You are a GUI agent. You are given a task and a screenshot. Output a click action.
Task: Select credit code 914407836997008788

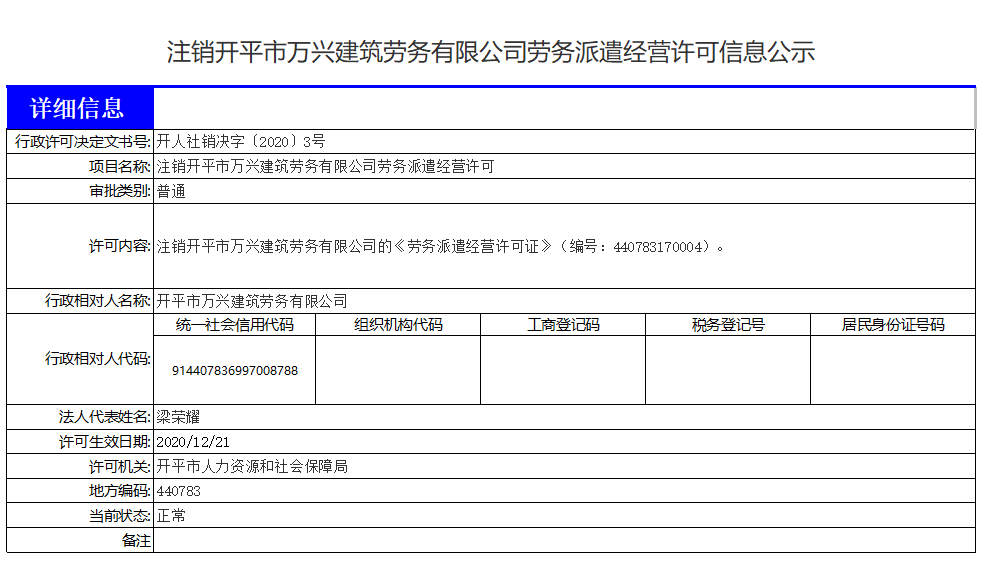tap(235, 370)
